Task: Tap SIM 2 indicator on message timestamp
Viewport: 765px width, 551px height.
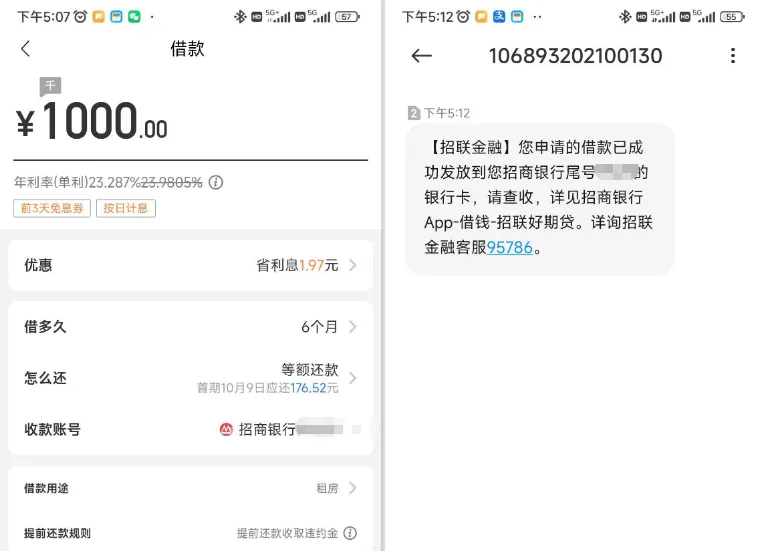Action: (x=414, y=113)
